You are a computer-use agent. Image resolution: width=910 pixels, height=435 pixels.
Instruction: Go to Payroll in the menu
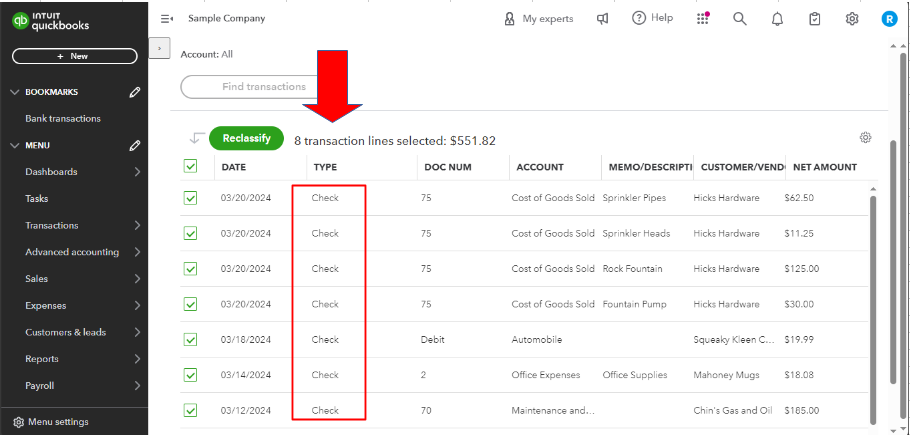point(39,386)
